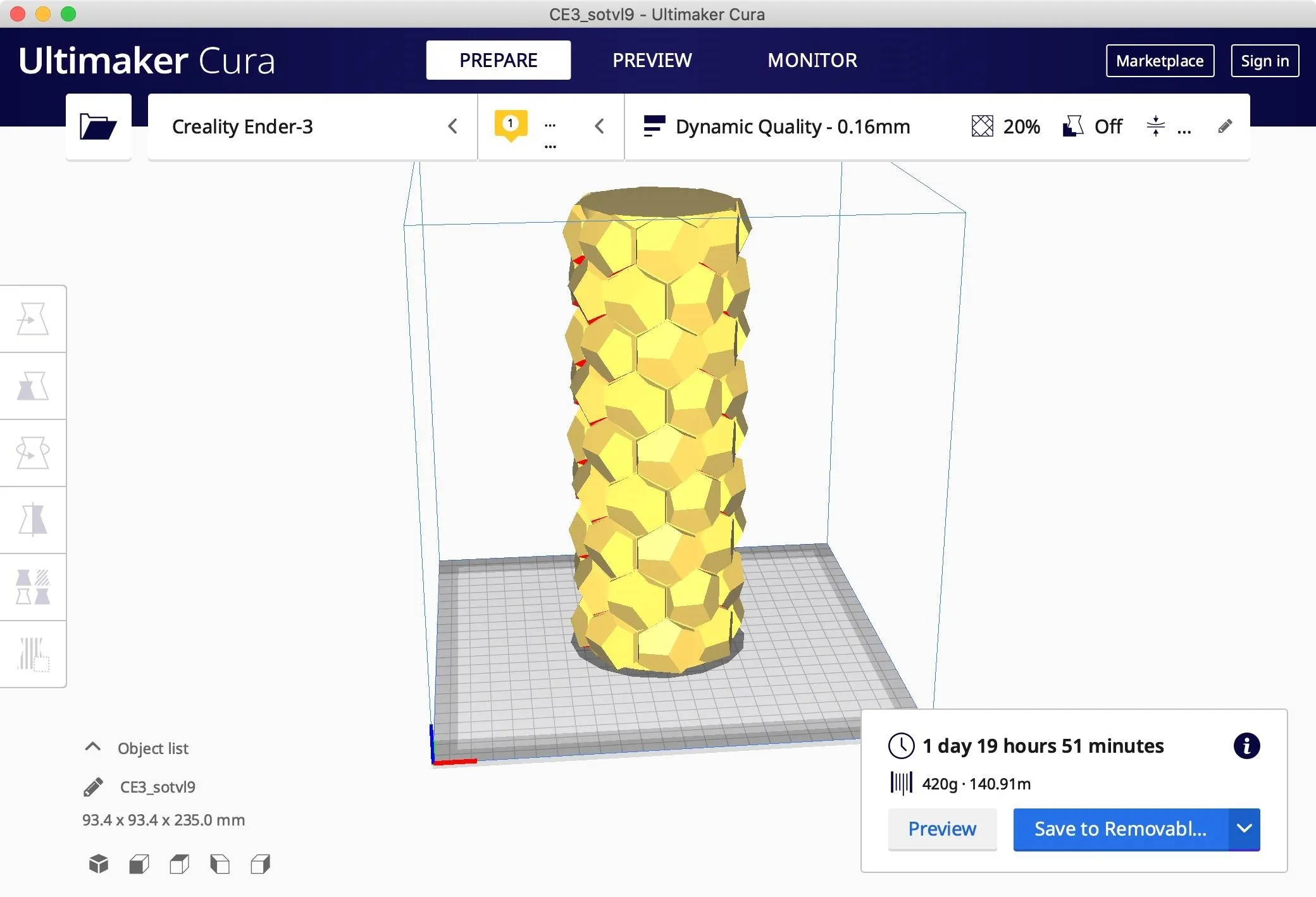Open the save options dropdown arrow
Image resolution: width=1316 pixels, height=897 pixels.
1244,829
